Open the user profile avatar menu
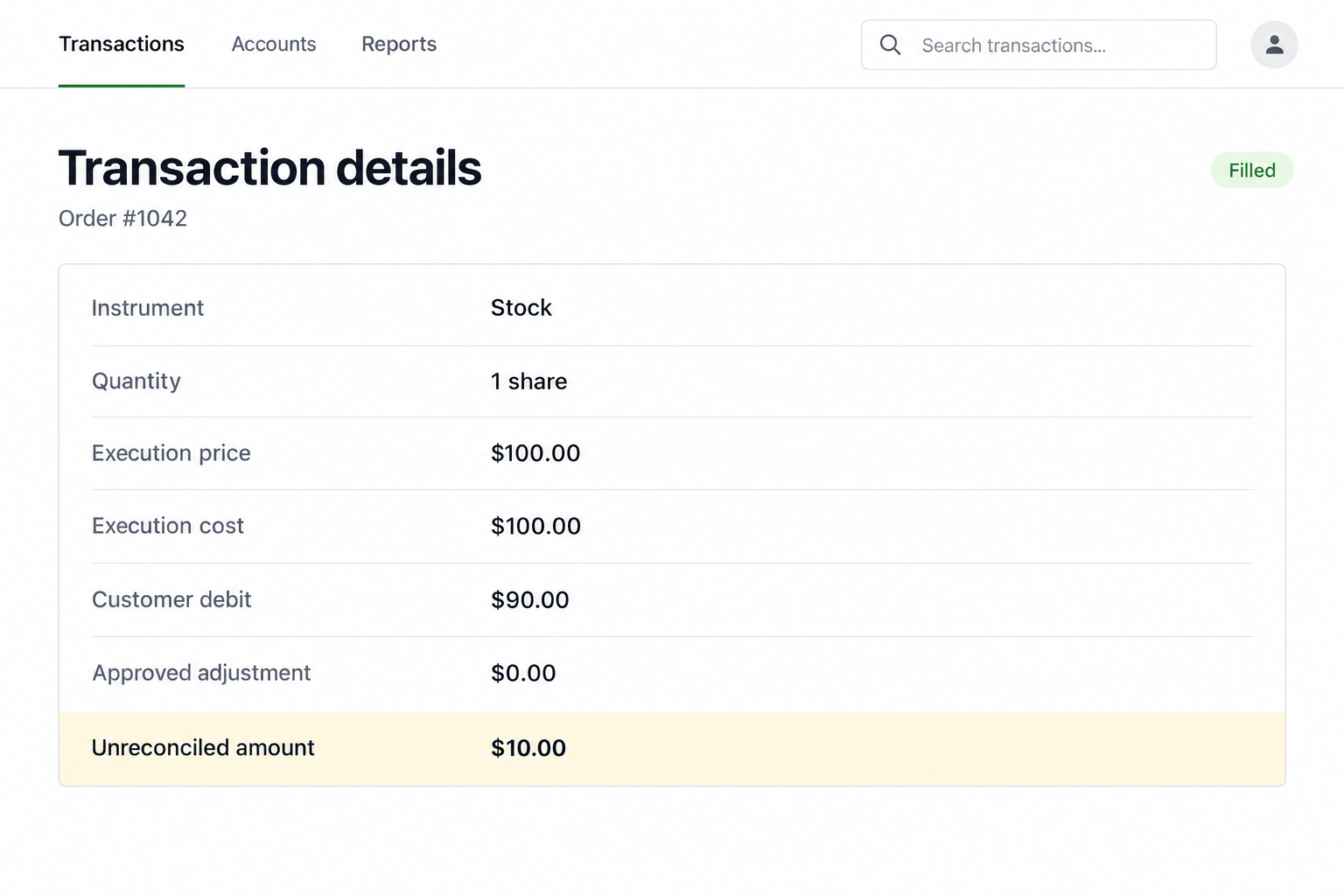This screenshot has width=1344, height=896. point(1274,45)
